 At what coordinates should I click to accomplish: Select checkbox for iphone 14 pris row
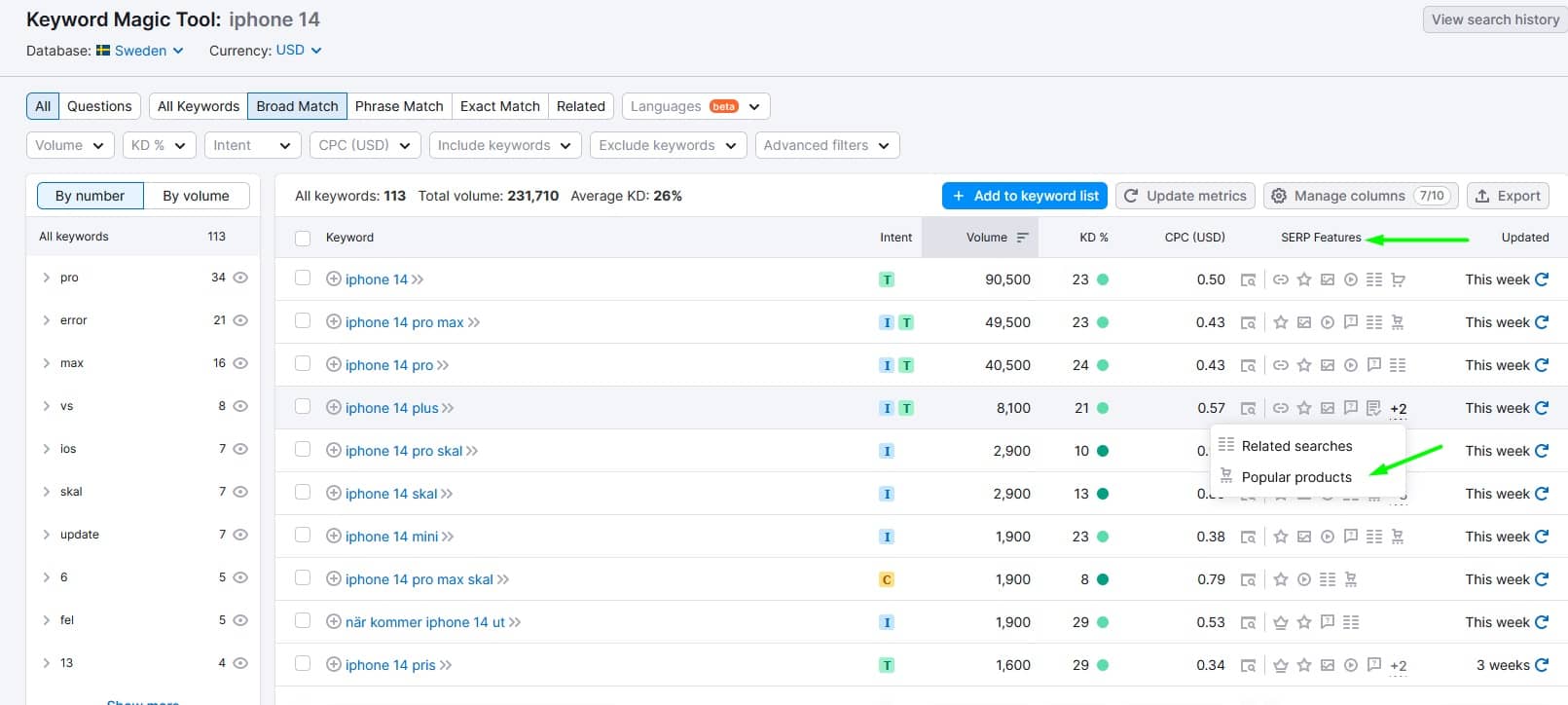[x=303, y=664]
